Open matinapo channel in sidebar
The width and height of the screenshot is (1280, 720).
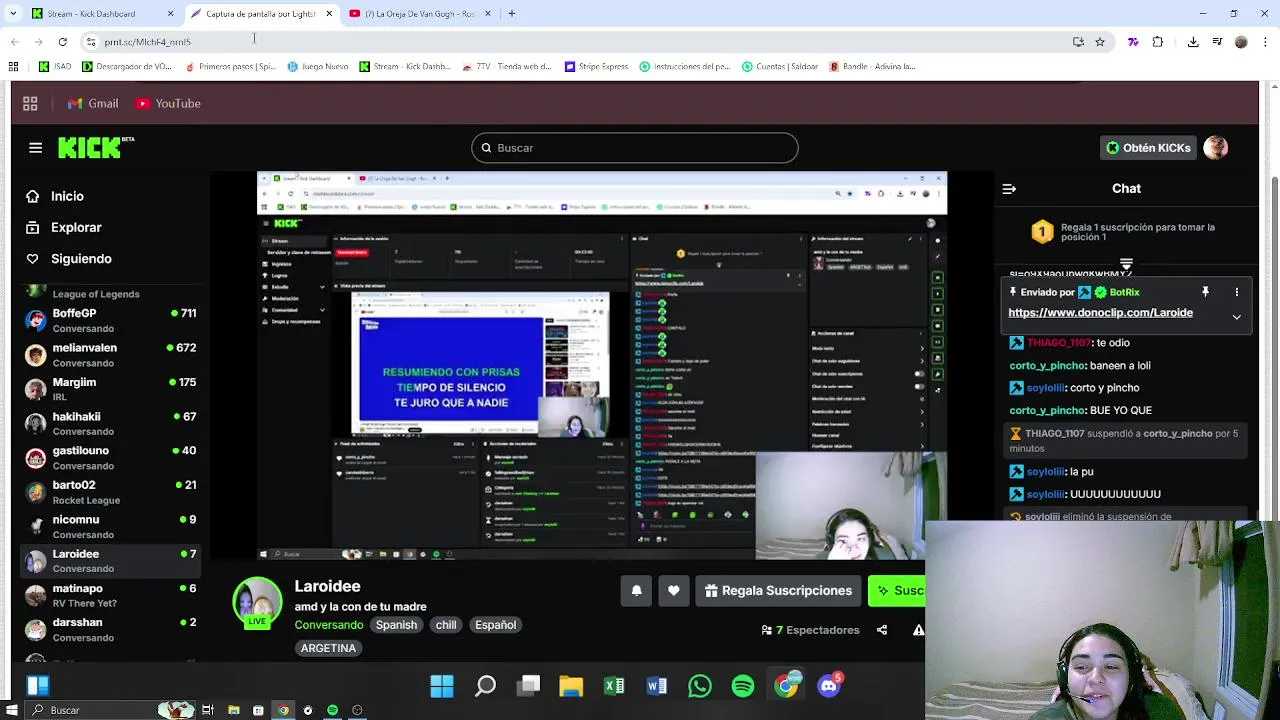pos(110,595)
